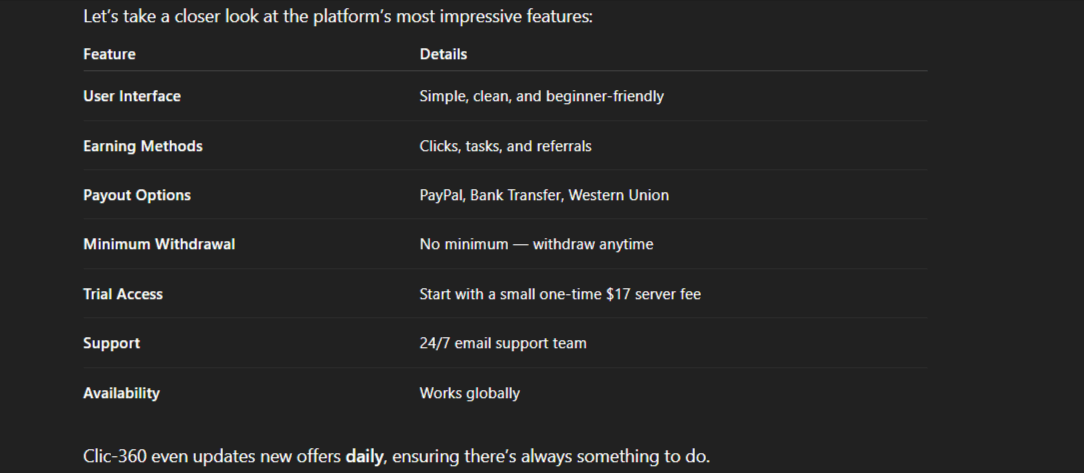The height and width of the screenshot is (473, 1084).
Task: Click the 'Works globally' cell
Action: [x=469, y=393]
